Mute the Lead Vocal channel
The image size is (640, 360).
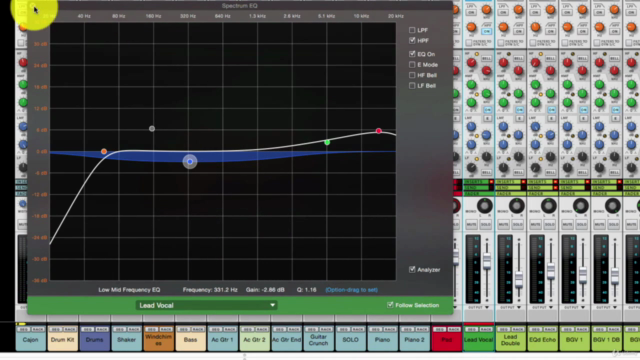(471, 224)
